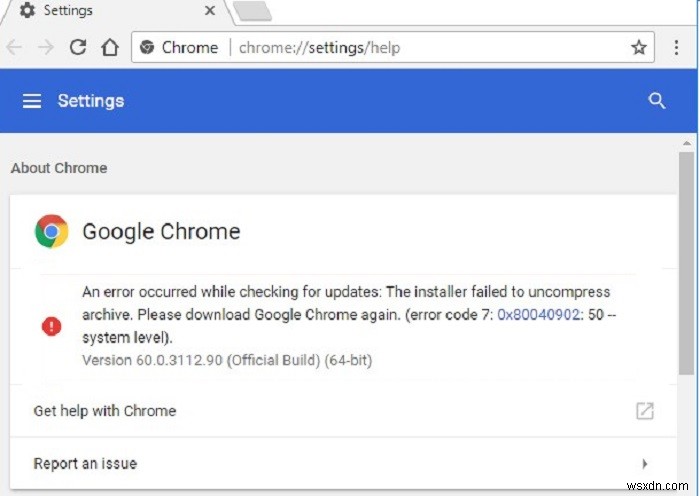Screen dimensions: 700x496
Task: Click the scrollbar up arrow
Action: point(687,143)
